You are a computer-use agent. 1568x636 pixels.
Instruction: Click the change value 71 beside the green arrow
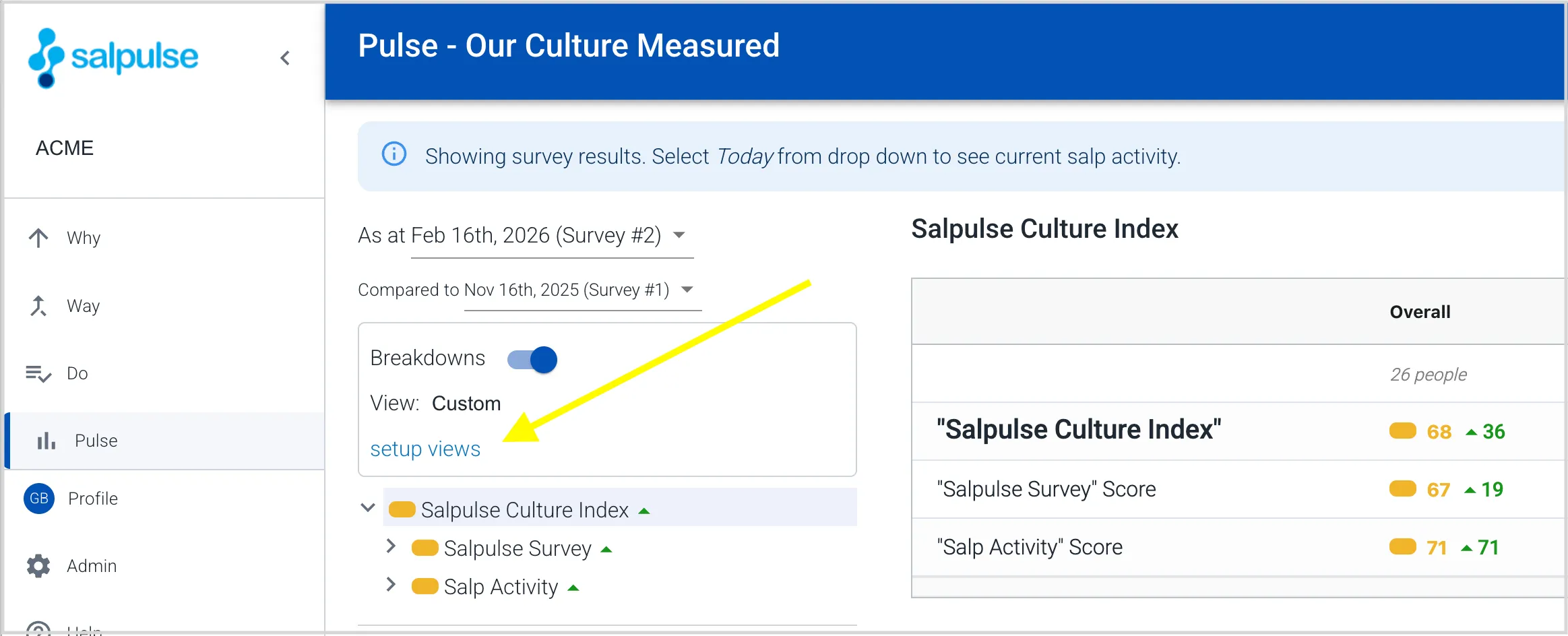tap(1488, 548)
